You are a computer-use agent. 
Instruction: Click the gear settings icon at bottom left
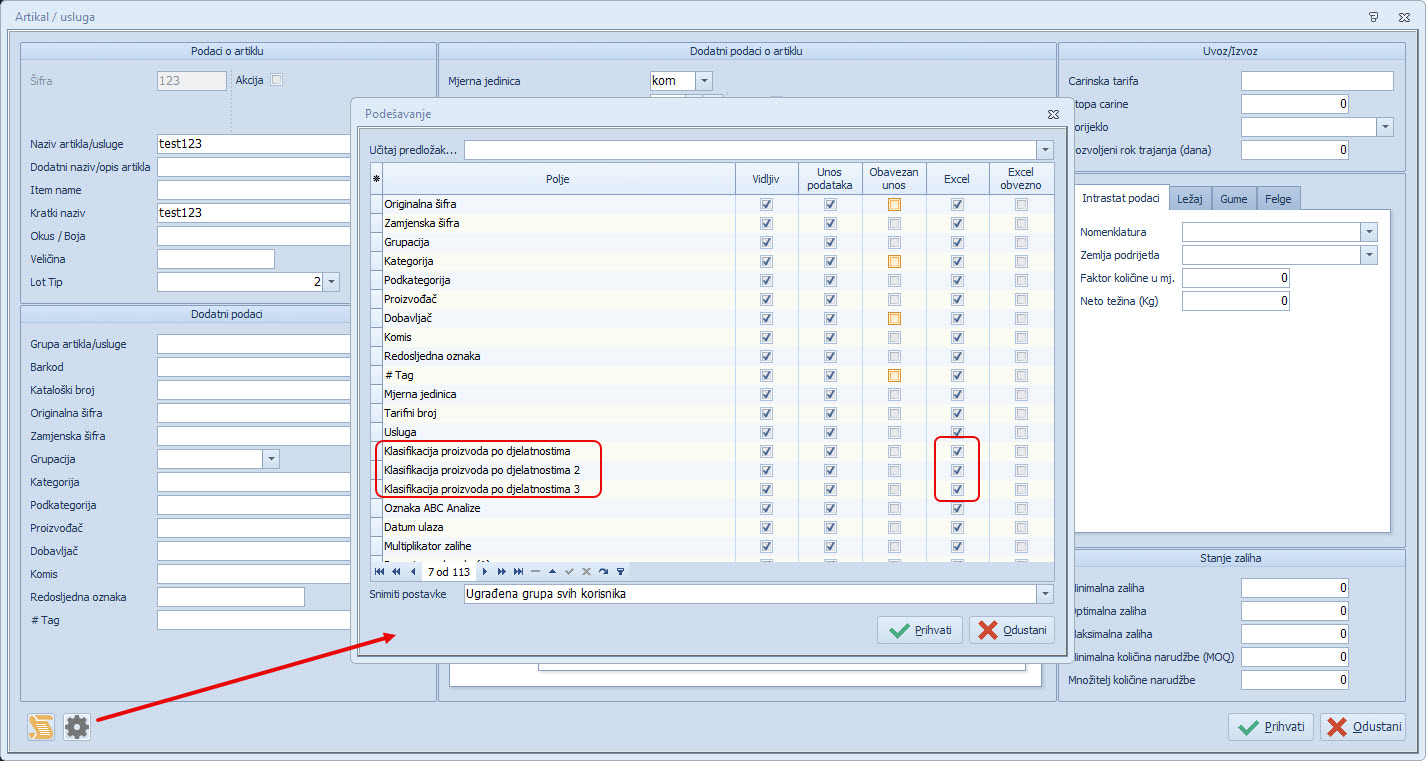[x=77, y=727]
